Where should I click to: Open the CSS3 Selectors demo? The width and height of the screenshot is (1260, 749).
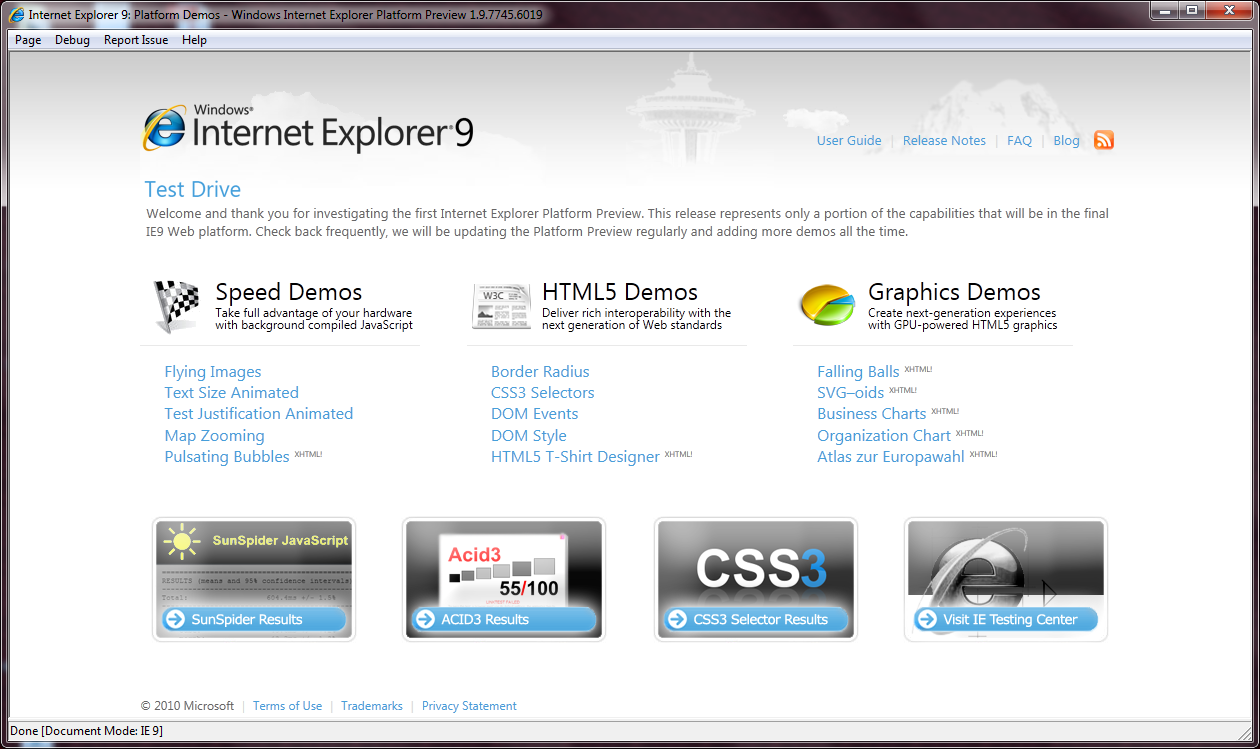543,393
